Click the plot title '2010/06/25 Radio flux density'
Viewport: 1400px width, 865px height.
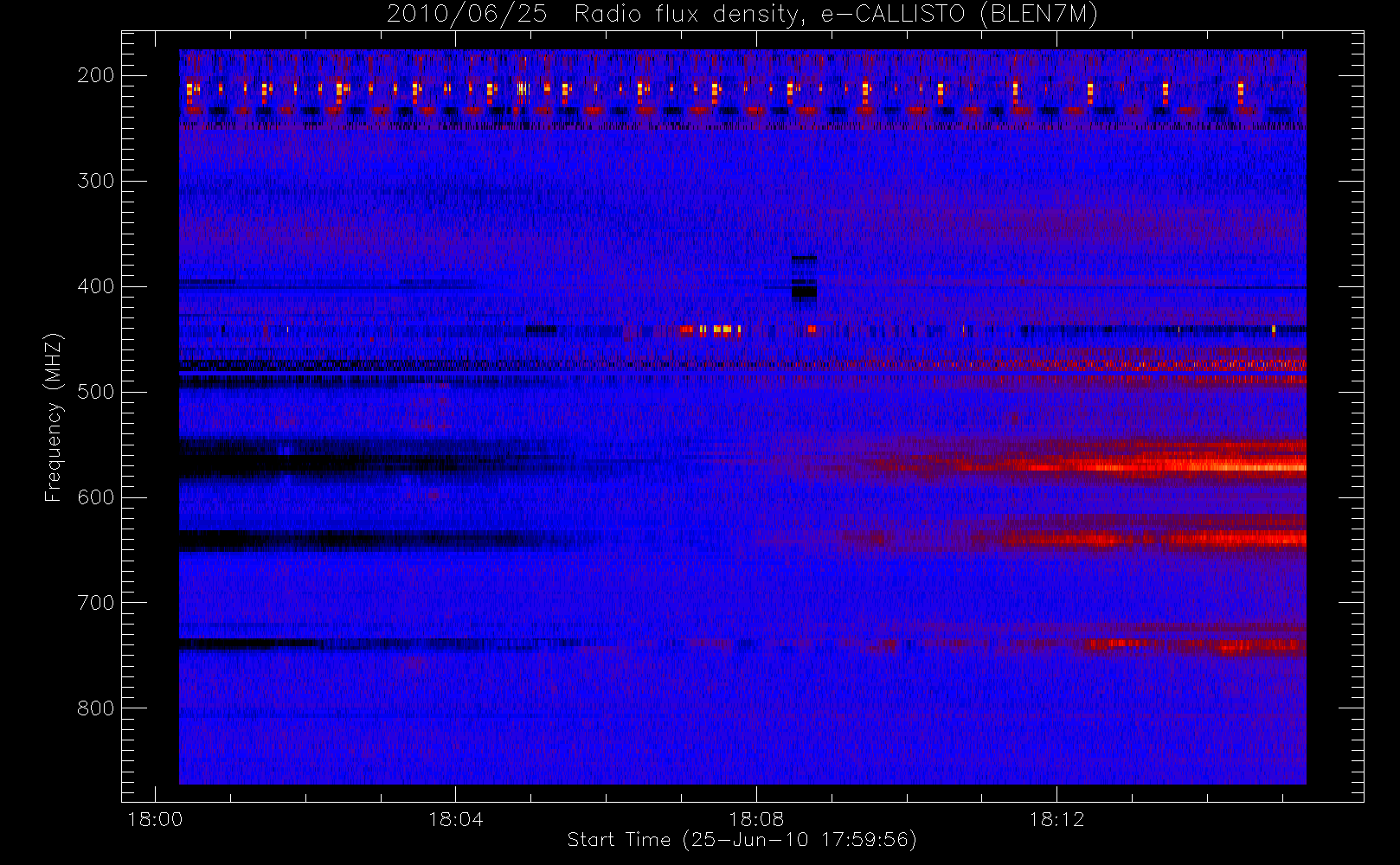pyautogui.click(x=742, y=15)
